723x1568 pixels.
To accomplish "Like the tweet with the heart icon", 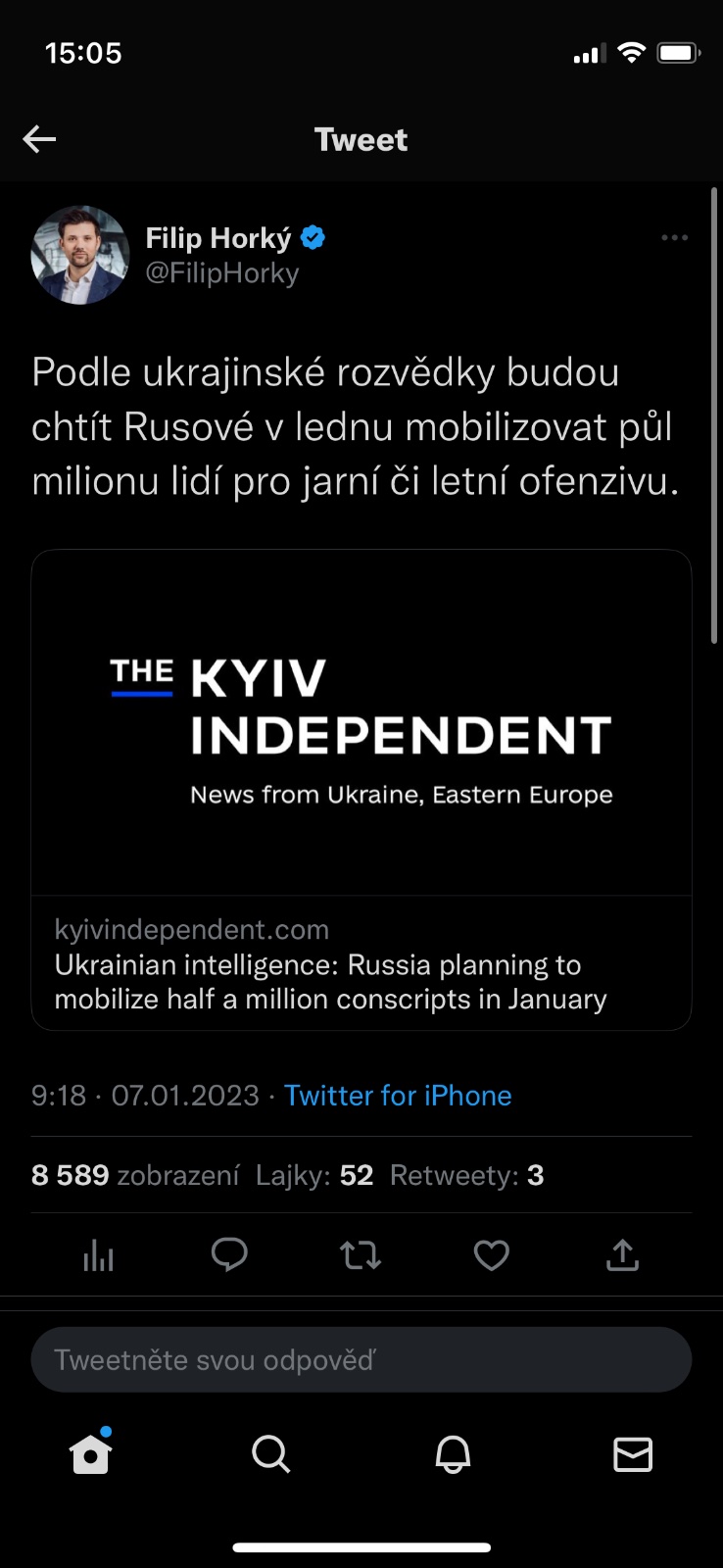I will [491, 1254].
